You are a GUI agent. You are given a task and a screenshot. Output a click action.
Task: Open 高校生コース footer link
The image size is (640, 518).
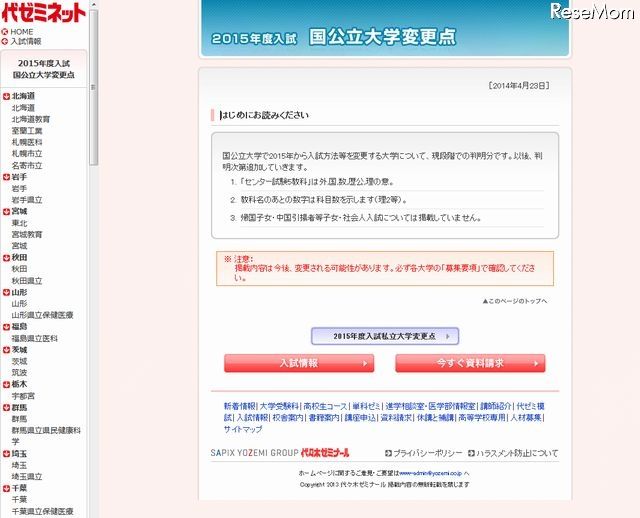325,406
